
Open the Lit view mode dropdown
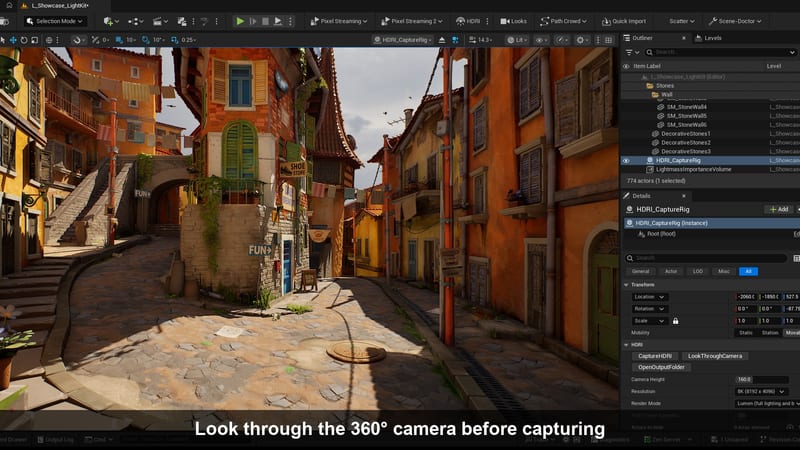coord(517,39)
